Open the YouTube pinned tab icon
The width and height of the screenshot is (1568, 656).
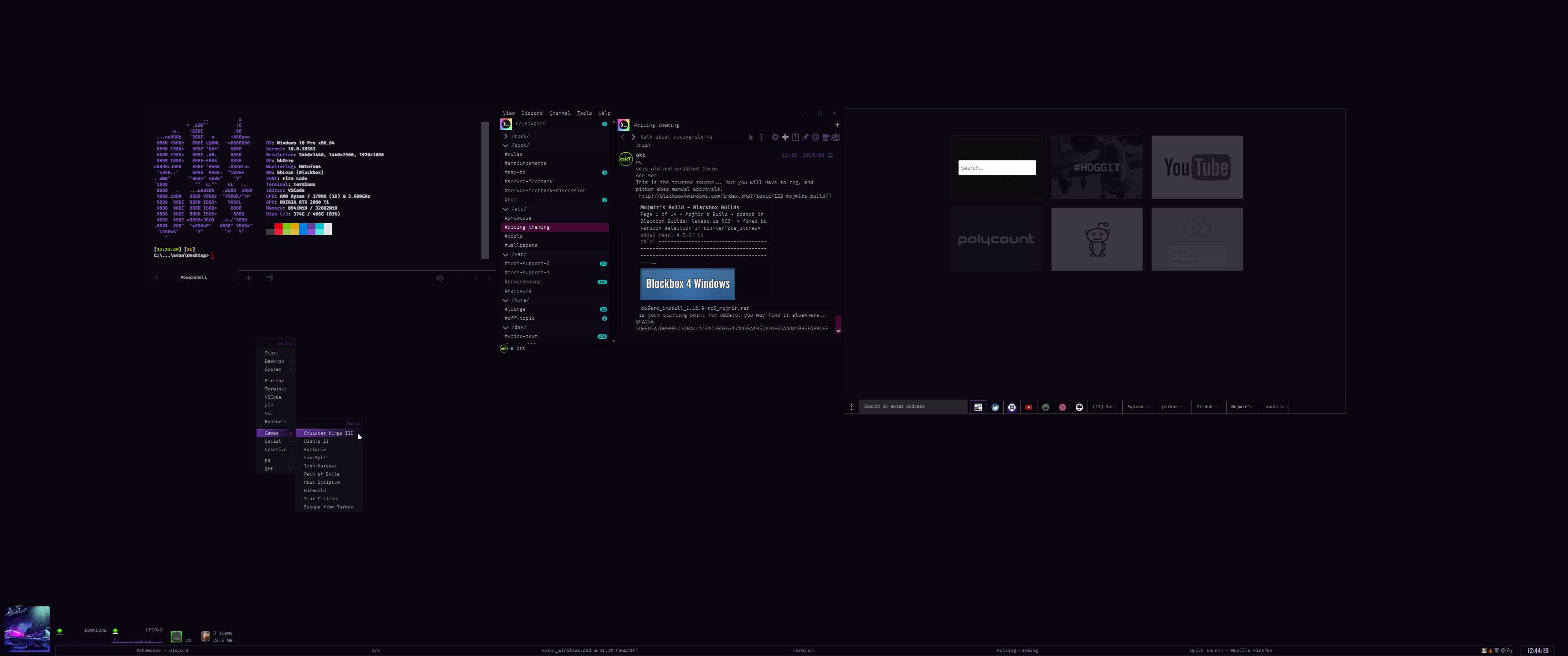pos(1029,407)
